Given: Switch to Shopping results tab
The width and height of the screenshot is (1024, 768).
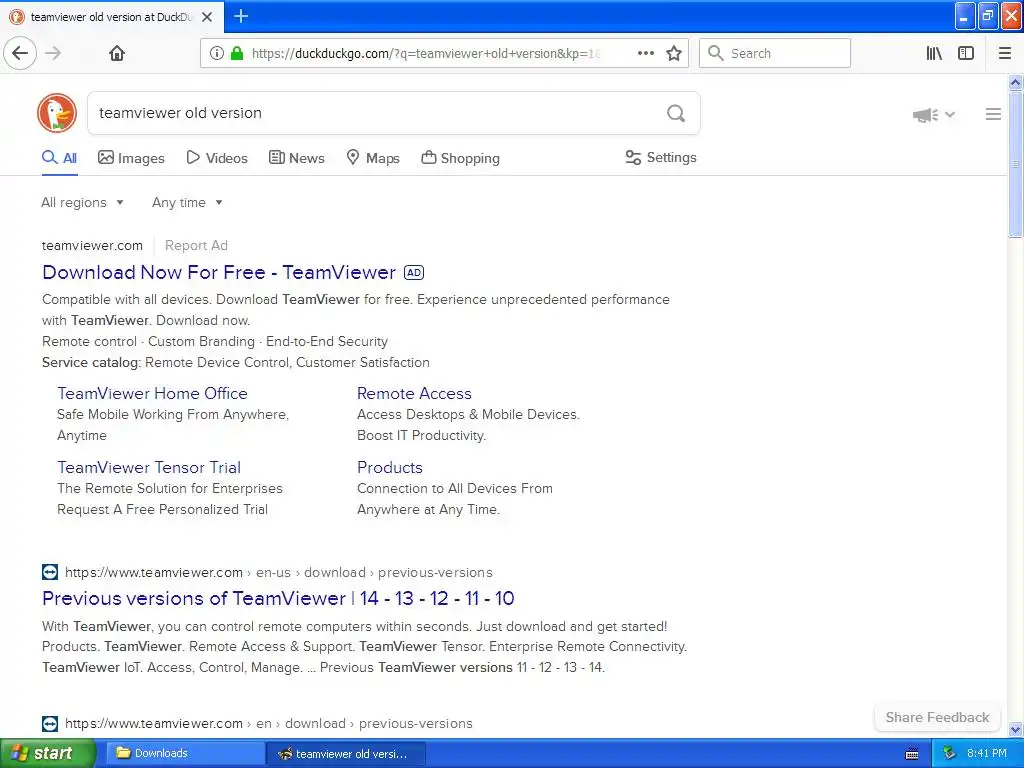Looking at the screenshot, I should click(460, 158).
